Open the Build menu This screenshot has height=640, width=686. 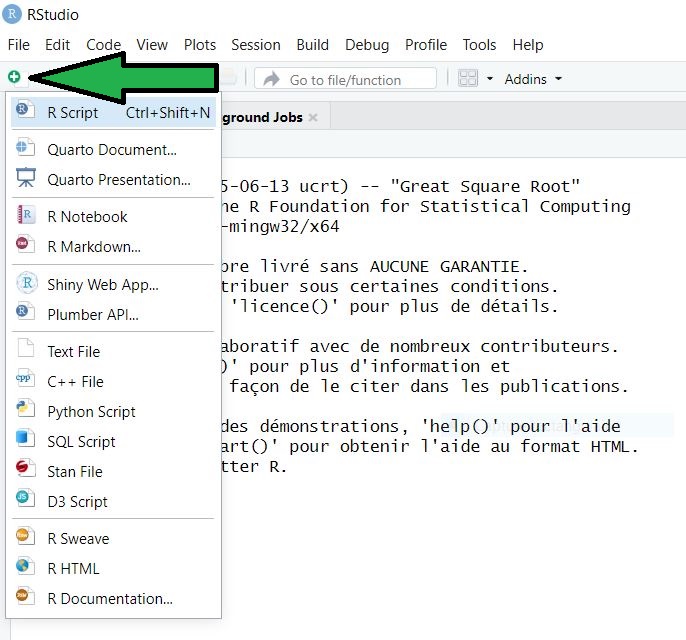pos(312,45)
